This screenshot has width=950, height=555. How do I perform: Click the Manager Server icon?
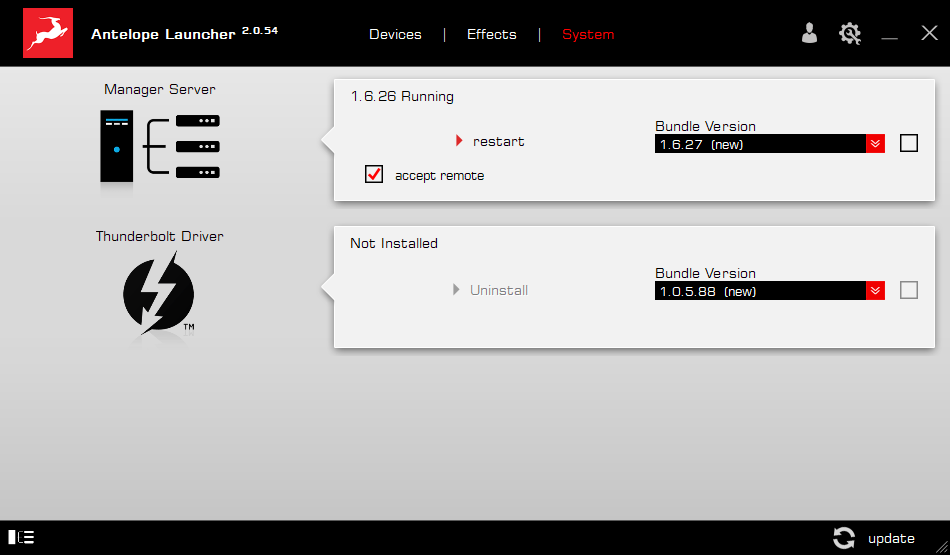tap(160, 147)
